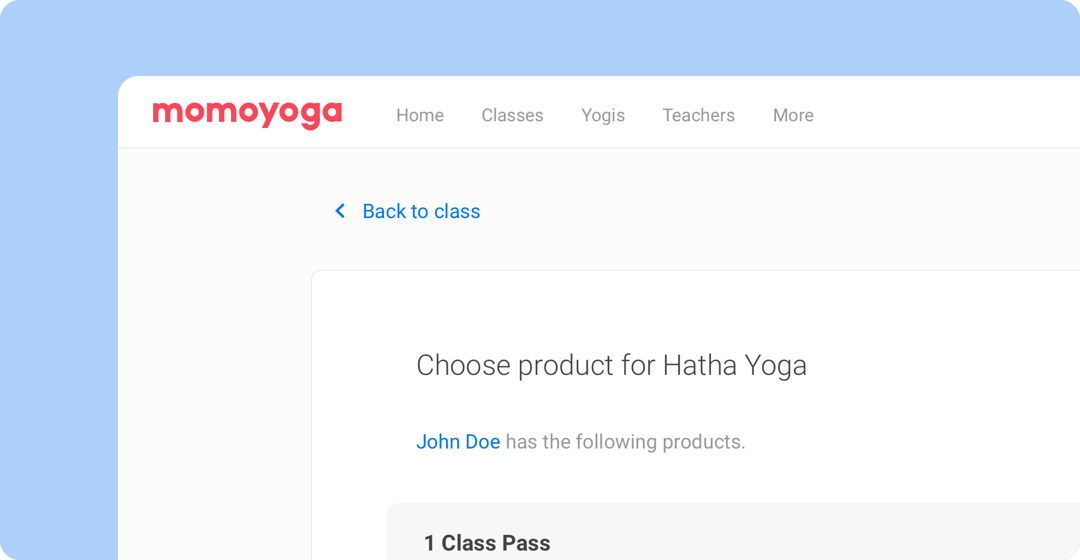Click the Choose product for Hatha Yoga heading
This screenshot has height=560, width=1080.
611,366
